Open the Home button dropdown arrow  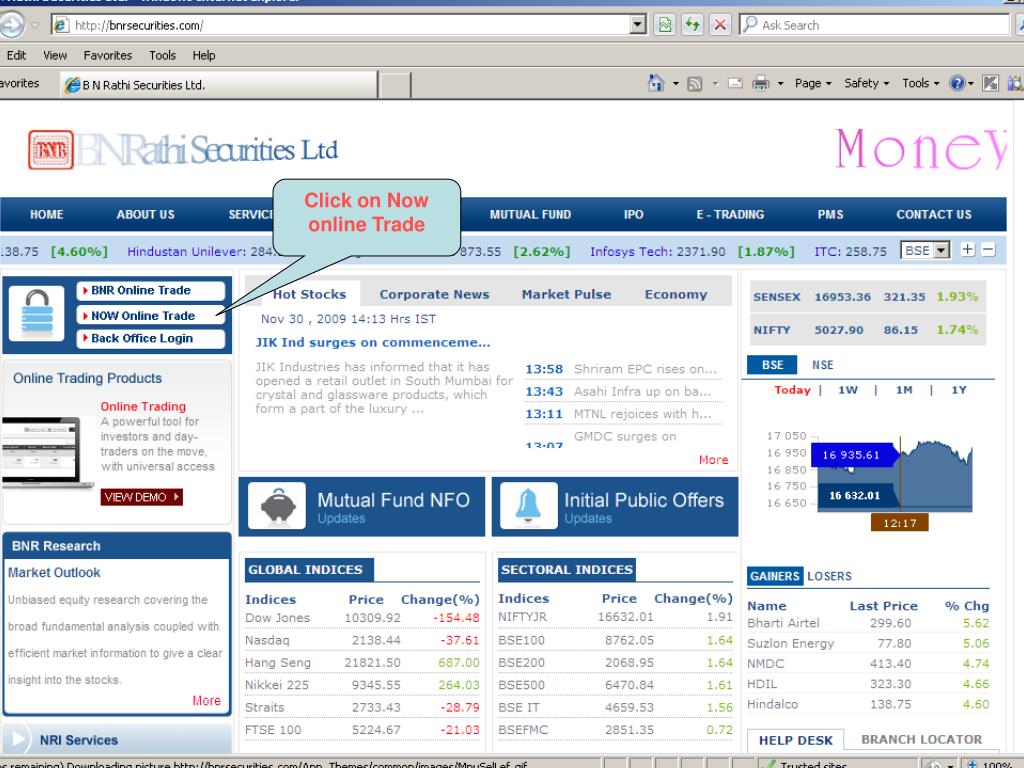pyautogui.click(x=675, y=84)
